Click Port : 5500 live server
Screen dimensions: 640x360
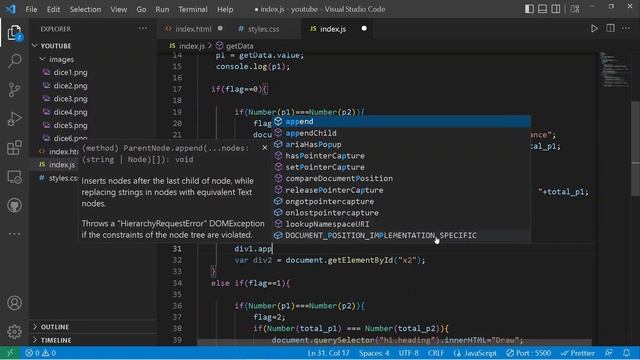pos(529,353)
